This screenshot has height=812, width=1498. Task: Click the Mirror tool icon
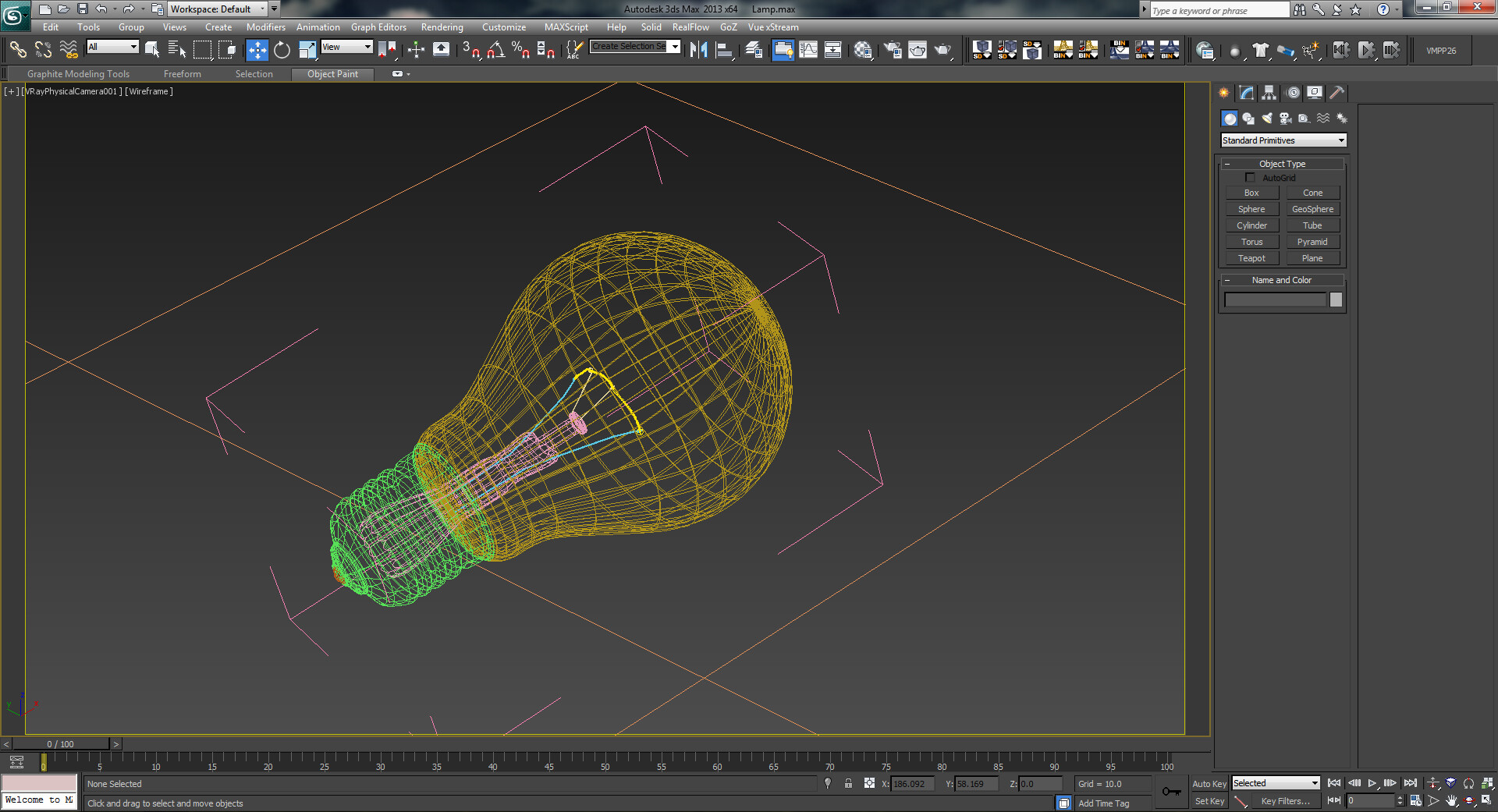click(x=698, y=51)
